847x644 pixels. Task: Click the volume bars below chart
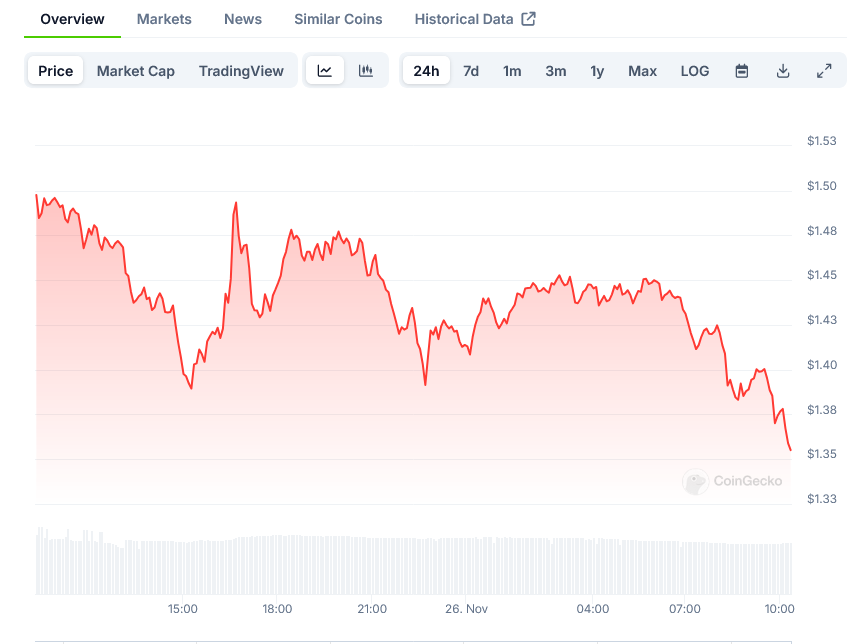pos(400,565)
